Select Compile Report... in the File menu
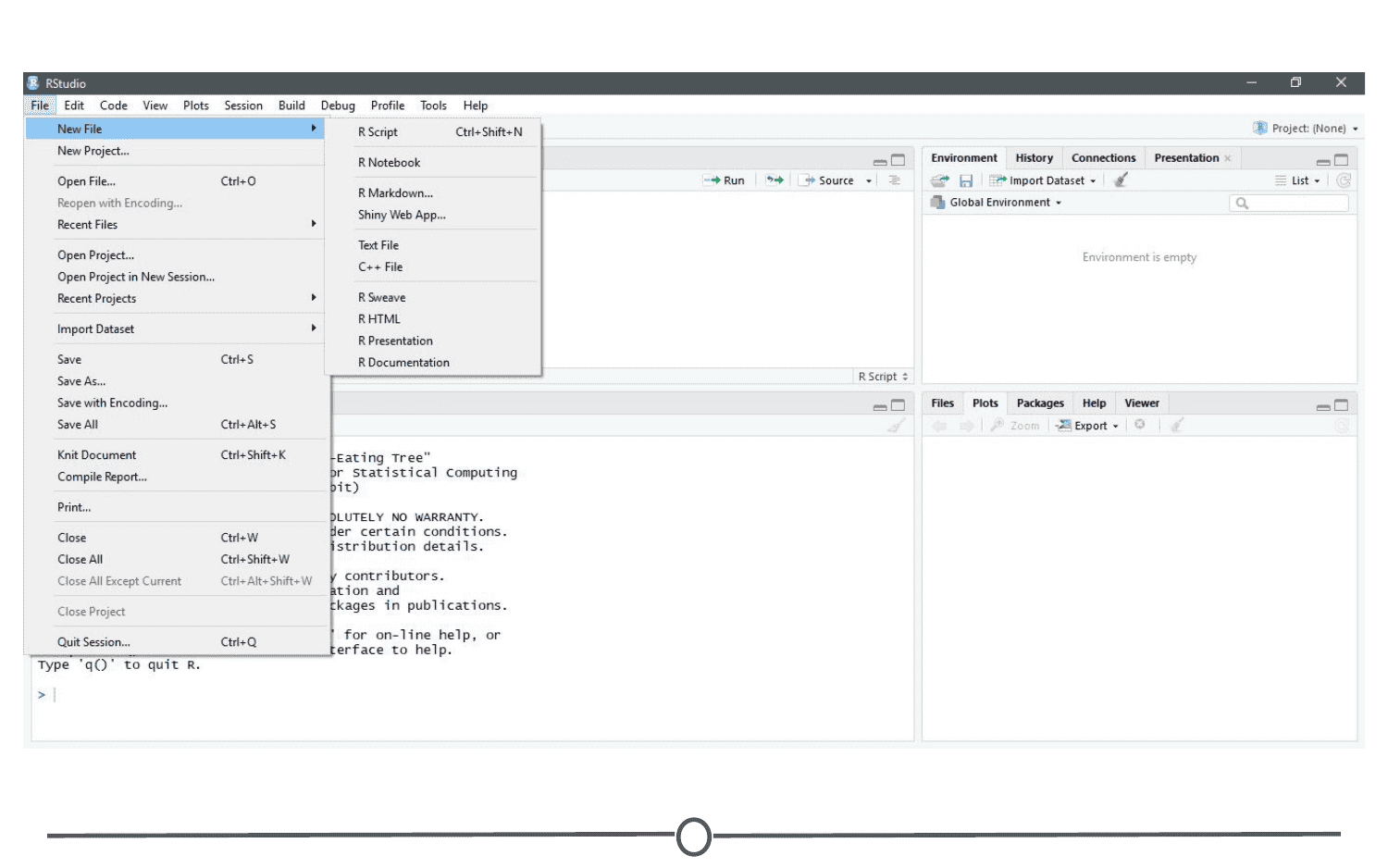Image resolution: width=1388 pixels, height=868 pixels. click(175, 477)
